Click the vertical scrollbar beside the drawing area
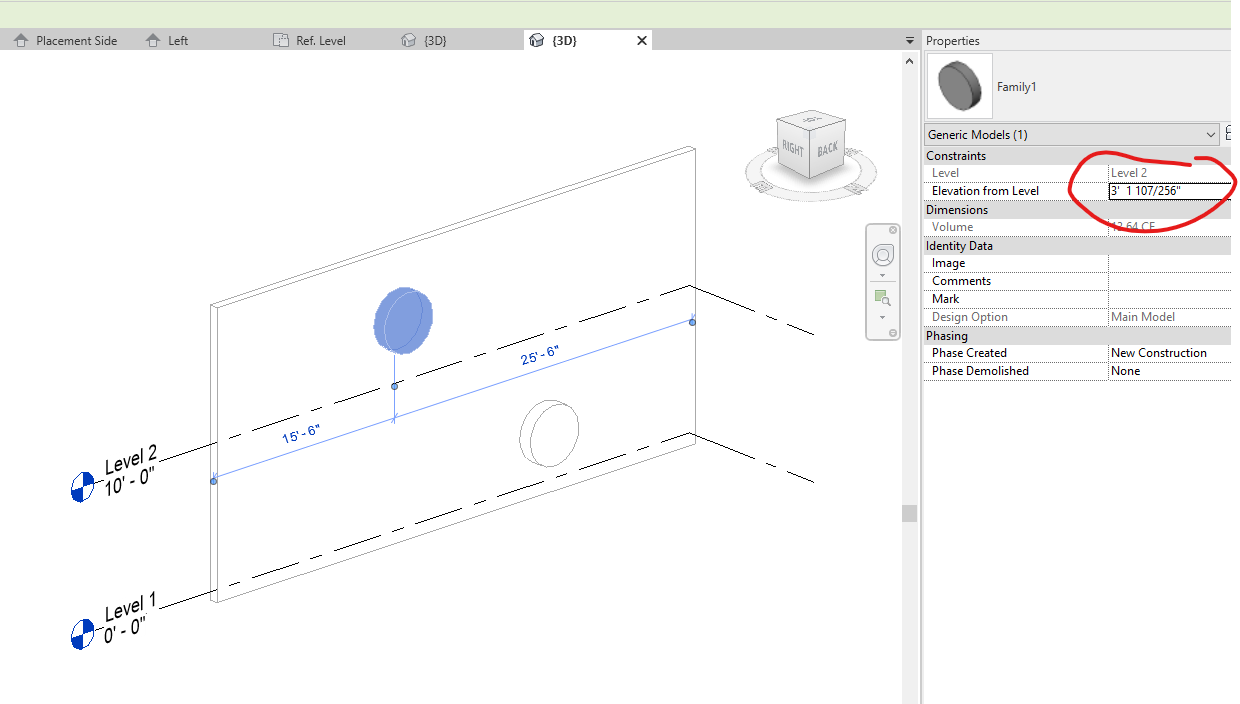The width and height of the screenshot is (1240, 704). pos(909,510)
